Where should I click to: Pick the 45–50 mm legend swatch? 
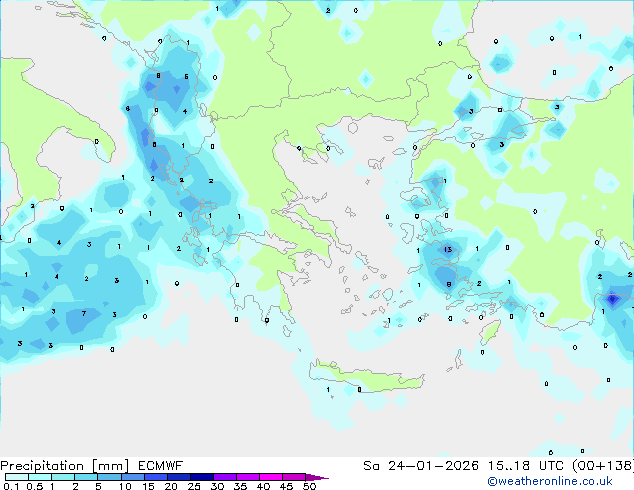[294, 477]
